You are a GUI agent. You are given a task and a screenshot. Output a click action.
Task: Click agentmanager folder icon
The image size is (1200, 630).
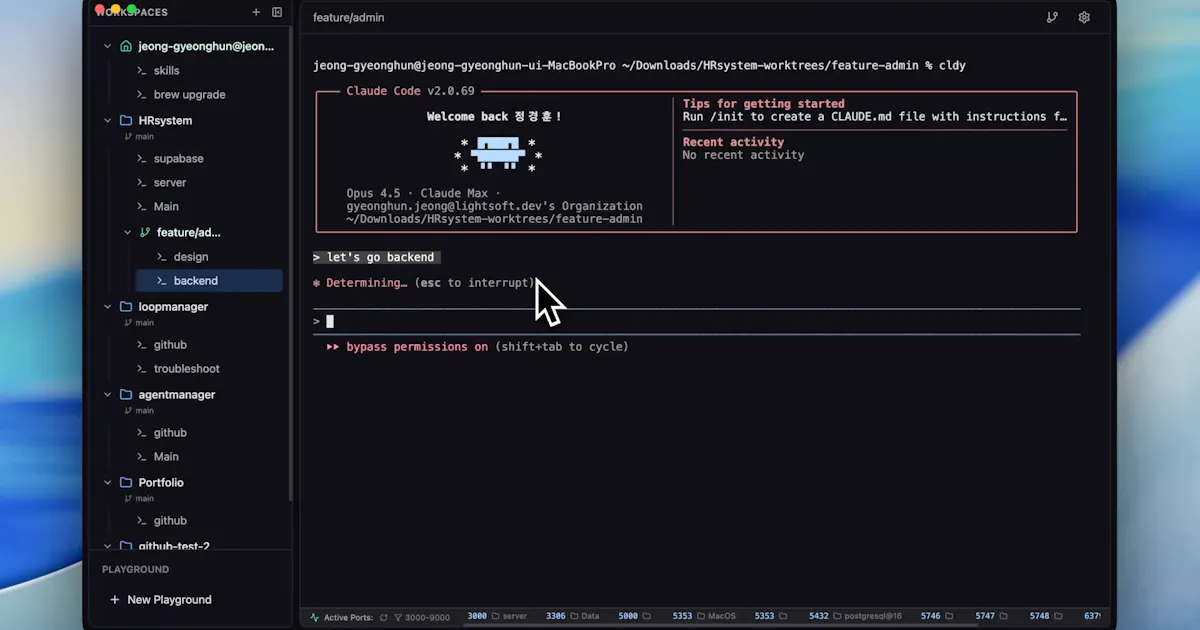tap(125, 394)
